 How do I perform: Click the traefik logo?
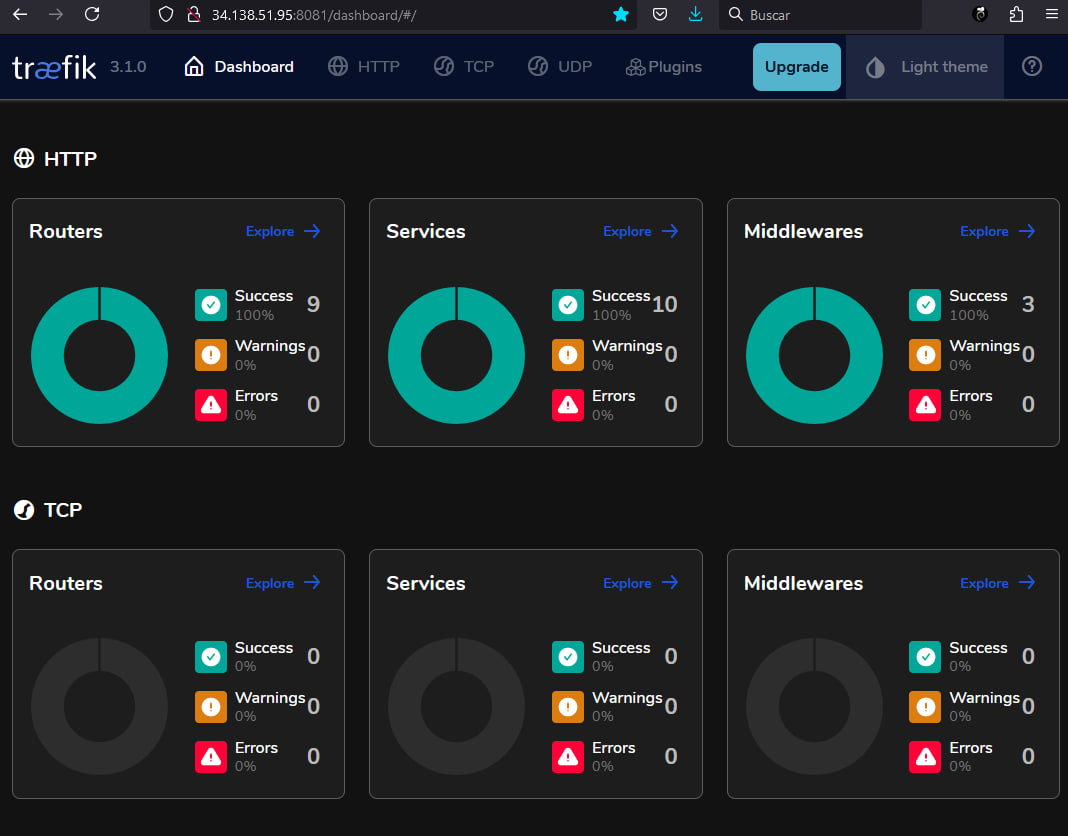pos(54,67)
